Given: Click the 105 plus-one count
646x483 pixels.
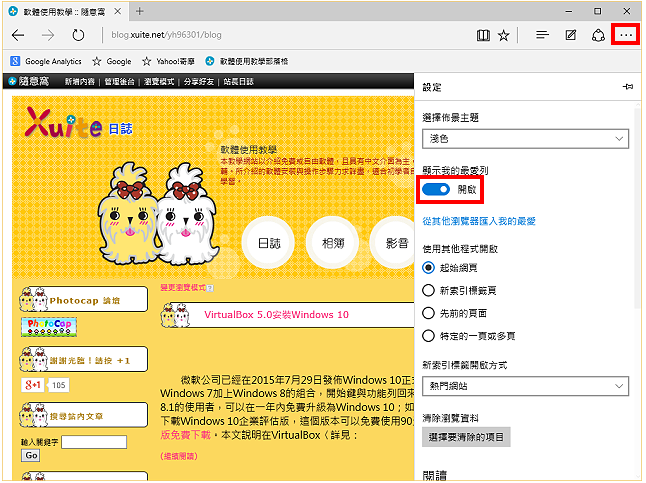Looking at the screenshot, I should [59, 385].
